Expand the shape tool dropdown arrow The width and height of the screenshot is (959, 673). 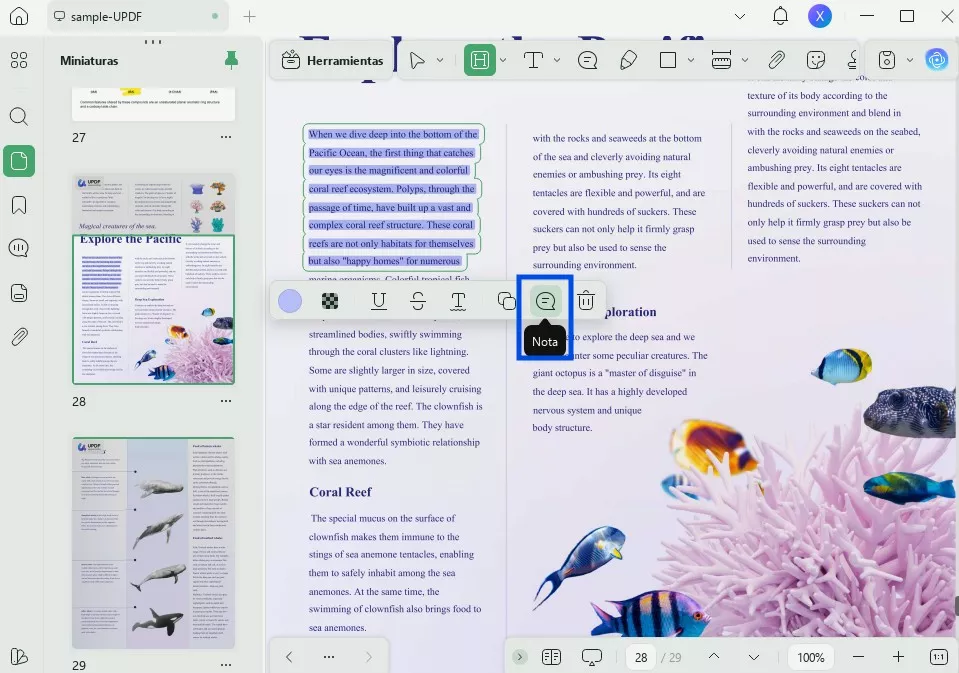click(x=691, y=60)
